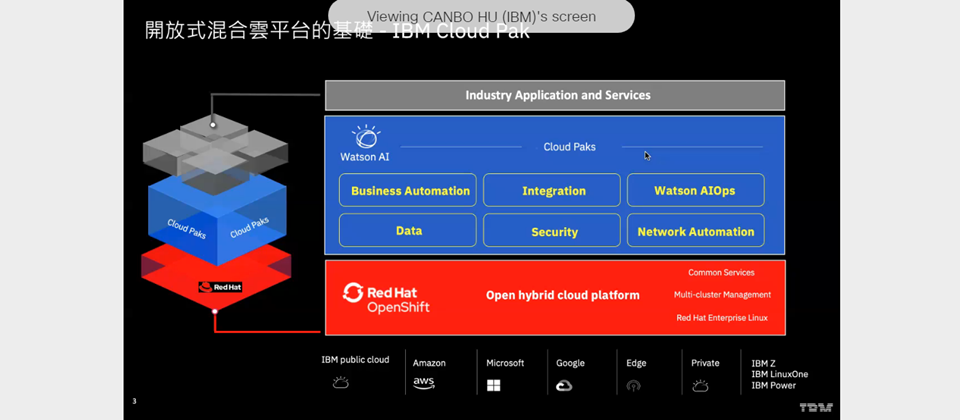Click the slide title mentioning IBM Cloud Pak
This screenshot has width=960, height=420.
point(337,31)
